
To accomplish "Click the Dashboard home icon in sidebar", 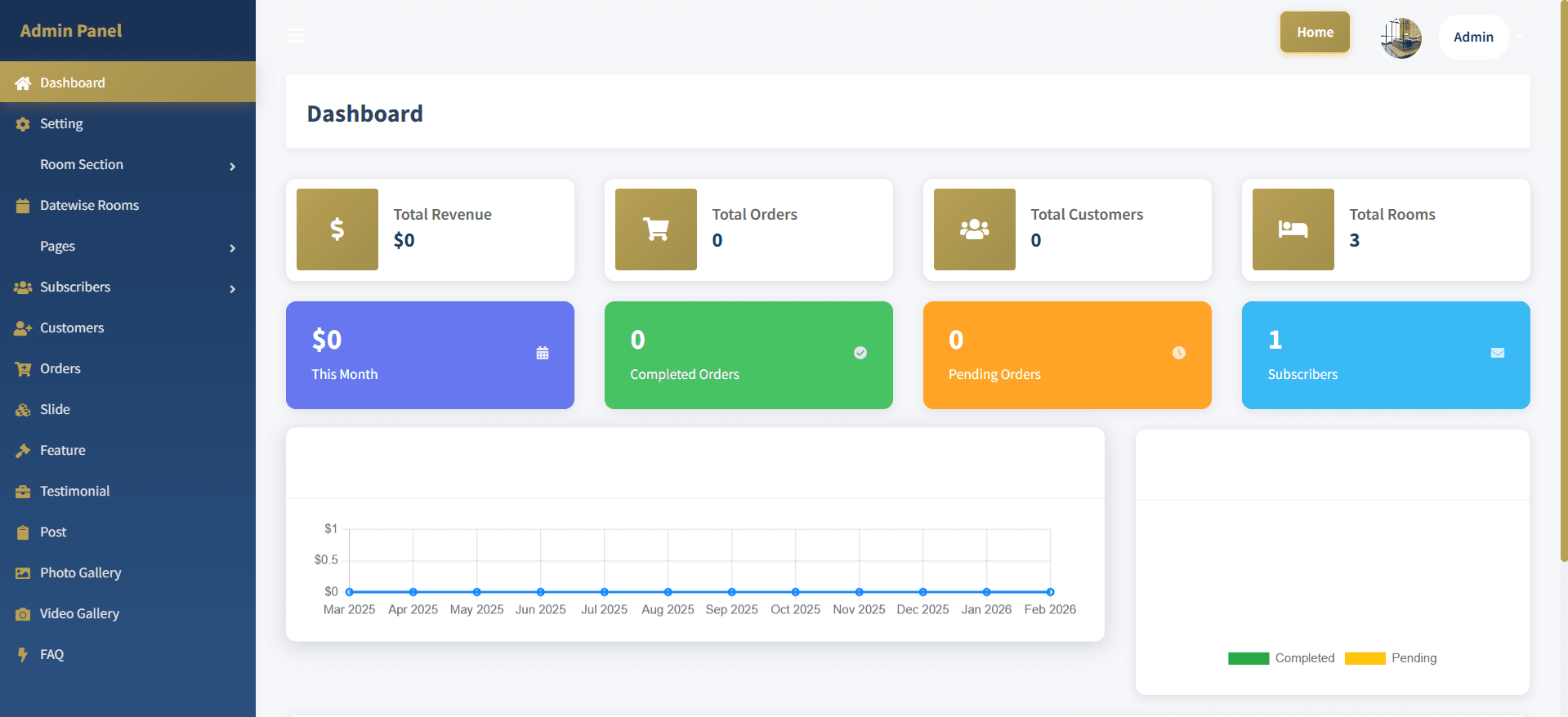I will coord(23,83).
